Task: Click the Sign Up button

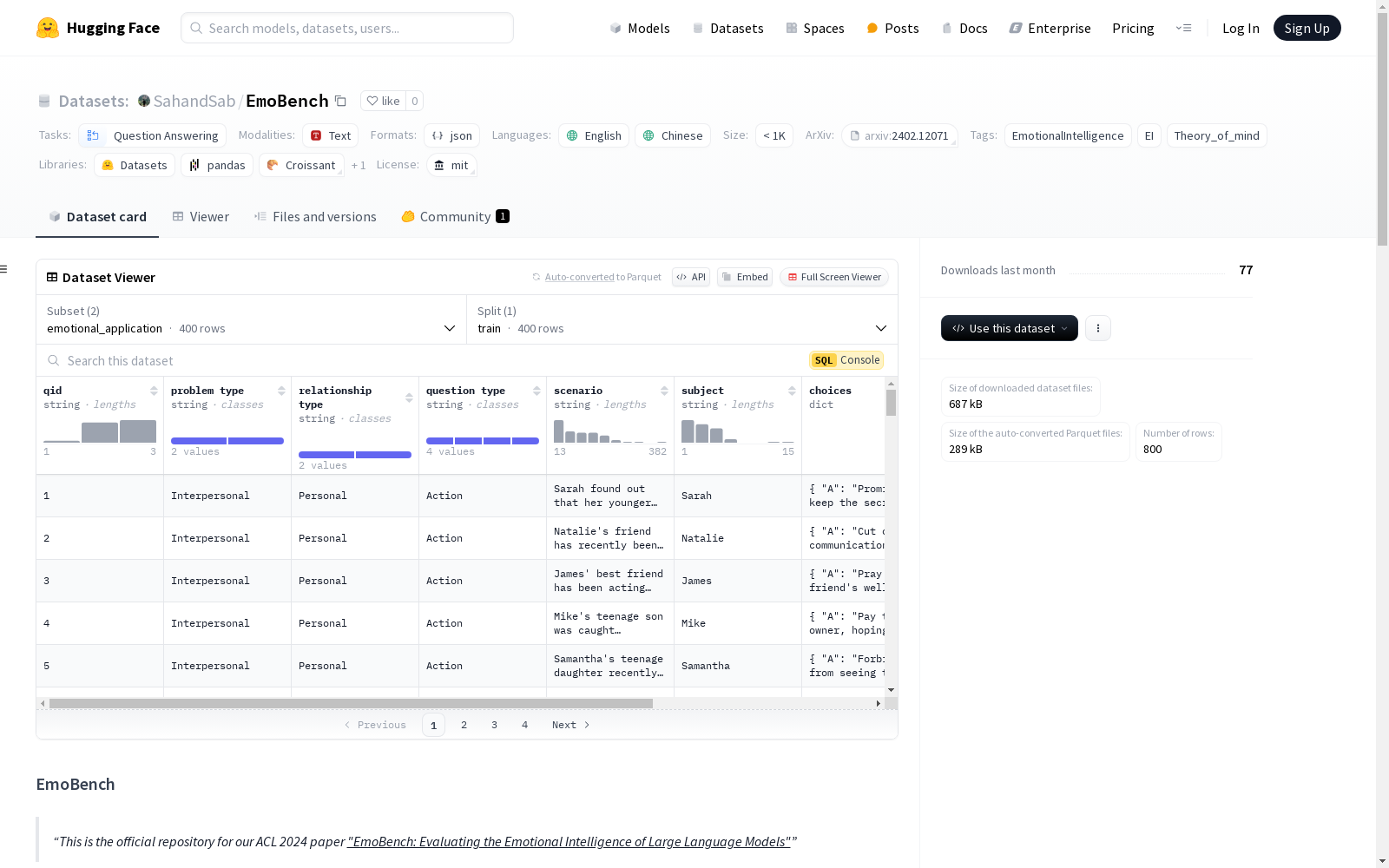Action: click(1307, 28)
